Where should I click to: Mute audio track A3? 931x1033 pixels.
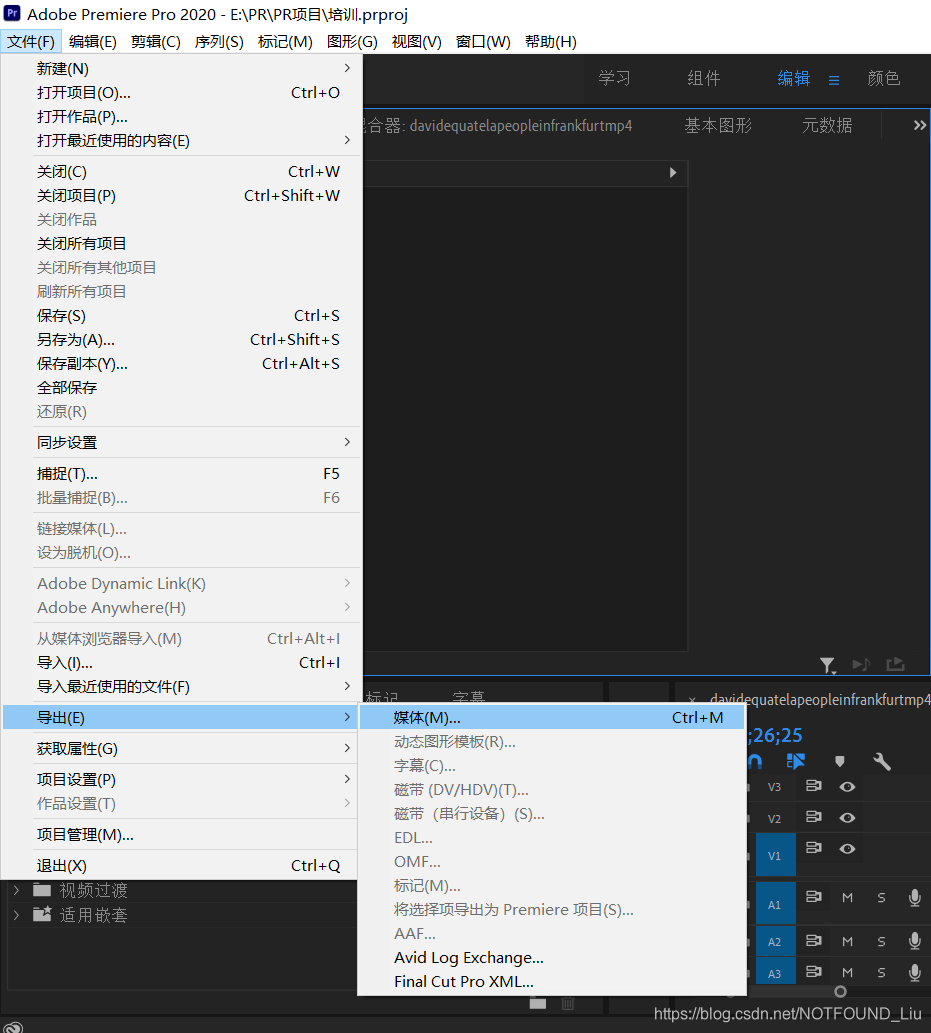(847, 972)
